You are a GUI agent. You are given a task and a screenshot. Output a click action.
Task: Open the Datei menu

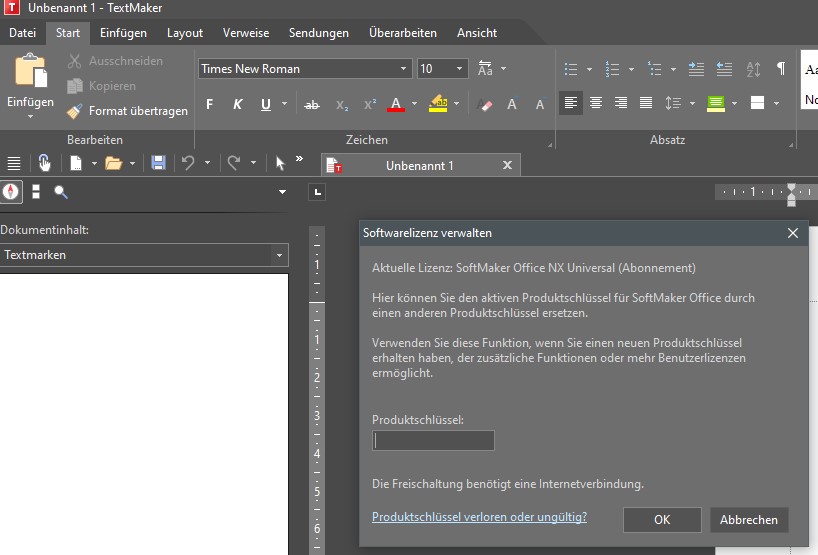(22, 33)
